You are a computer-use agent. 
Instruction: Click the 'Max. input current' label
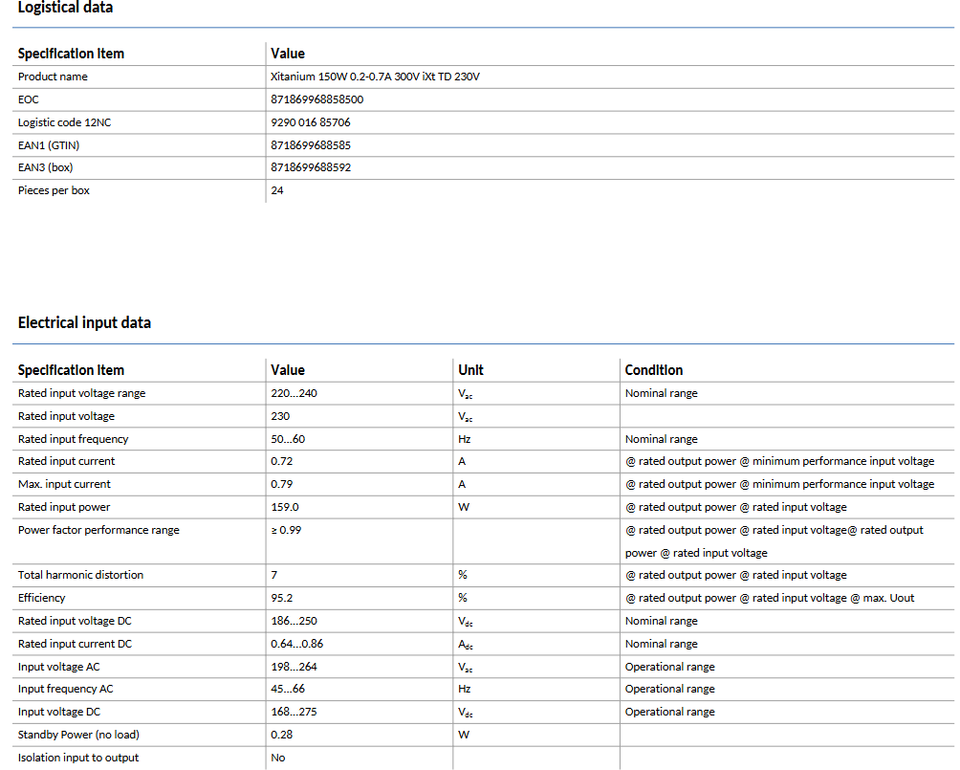pos(64,484)
